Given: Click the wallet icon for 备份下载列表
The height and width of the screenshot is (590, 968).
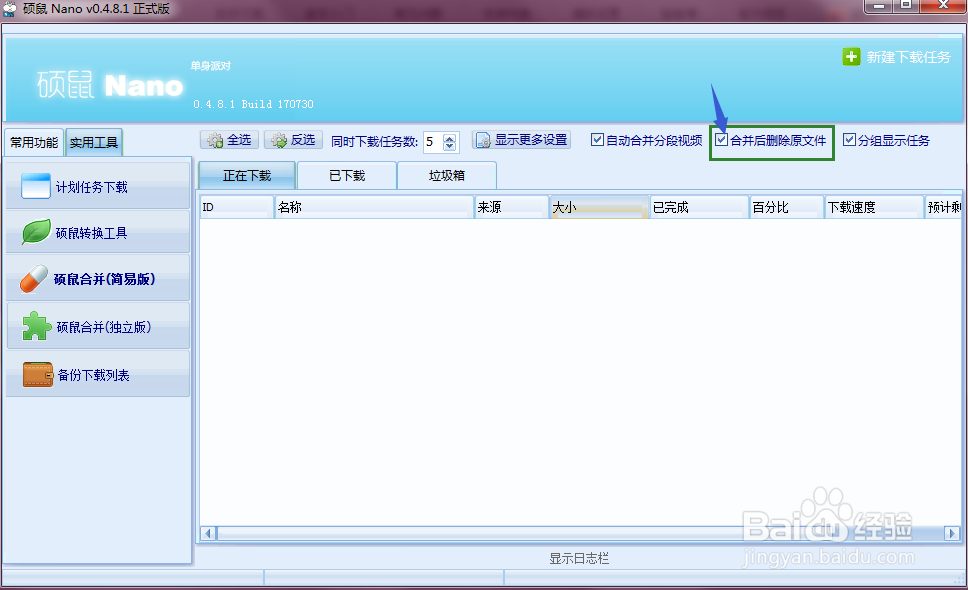Looking at the screenshot, I should coord(38,374).
